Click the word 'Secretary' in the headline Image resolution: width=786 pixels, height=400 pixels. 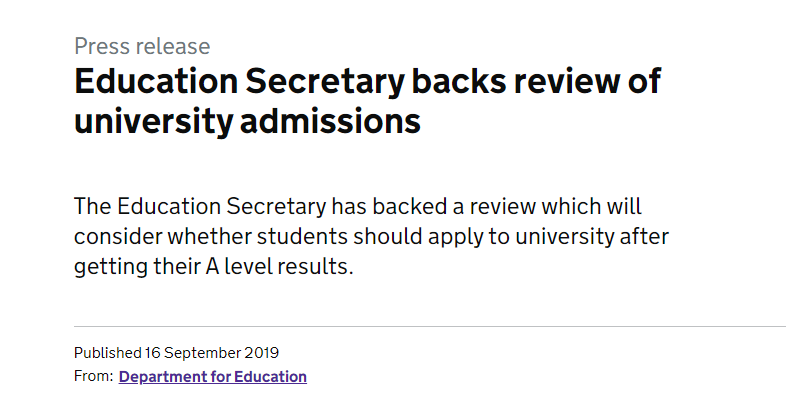[x=324, y=82]
